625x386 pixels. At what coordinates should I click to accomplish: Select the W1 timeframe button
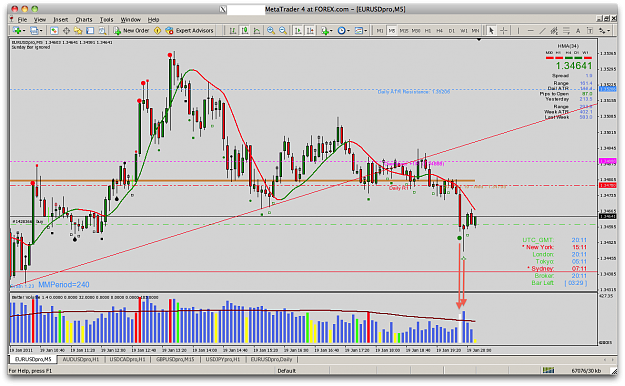click(x=464, y=31)
